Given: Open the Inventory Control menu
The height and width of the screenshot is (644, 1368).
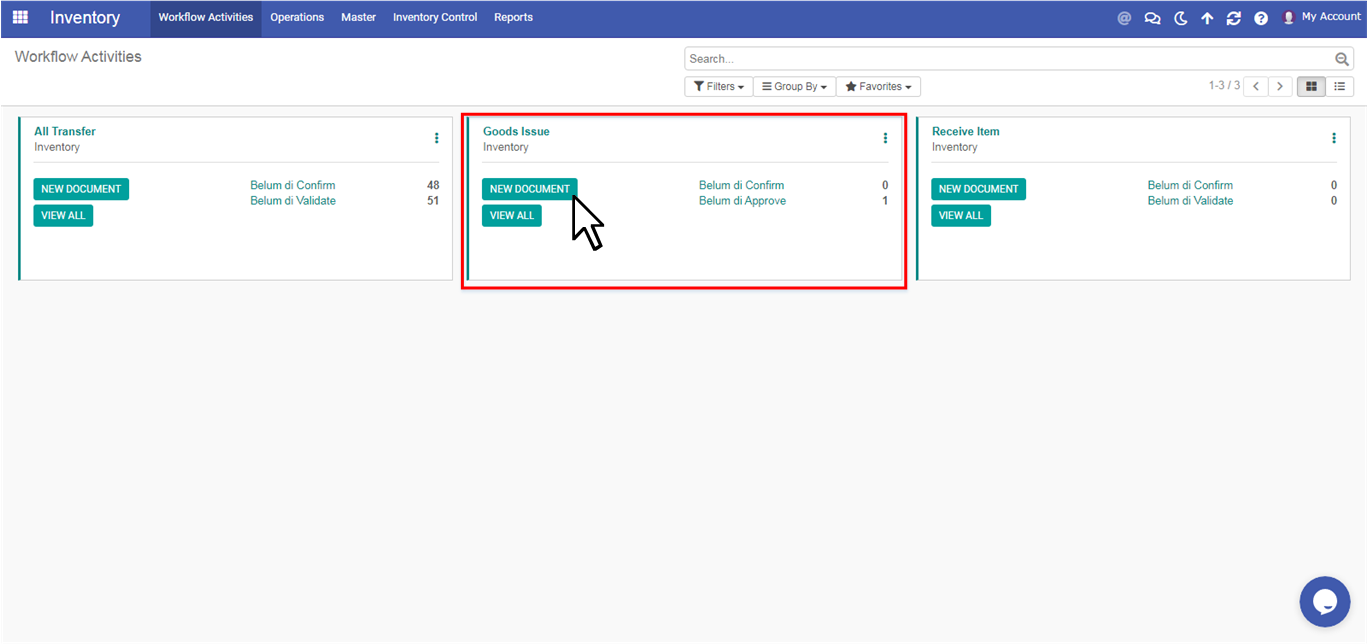Looking at the screenshot, I should point(435,17).
